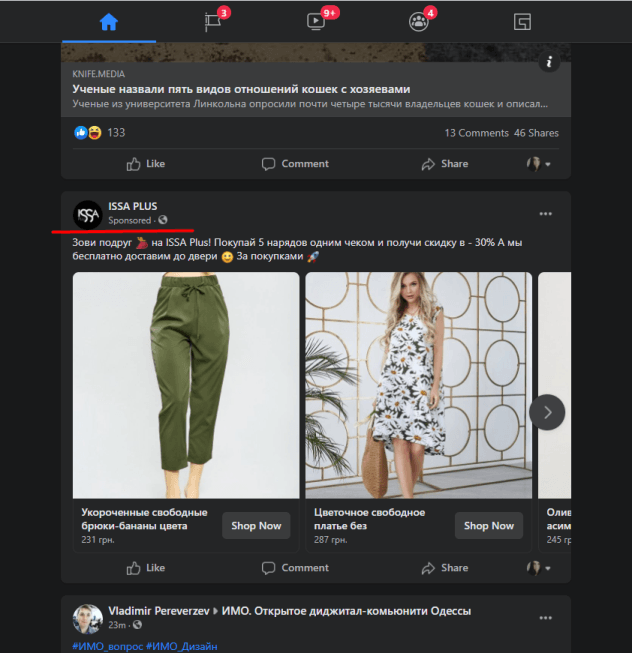
Task: Open Vladimir Pereverzev post options menu
Action: (545, 618)
